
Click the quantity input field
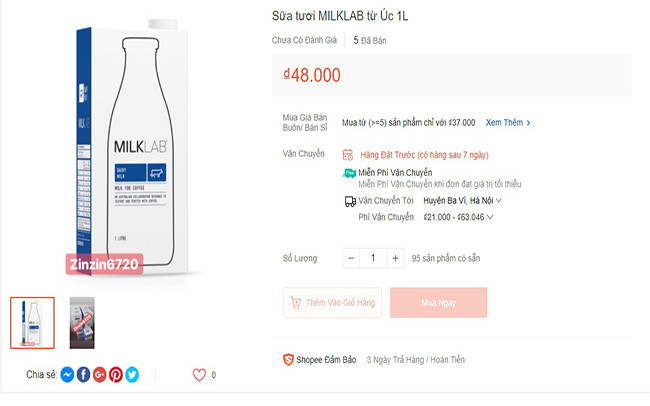click(373, 258)
